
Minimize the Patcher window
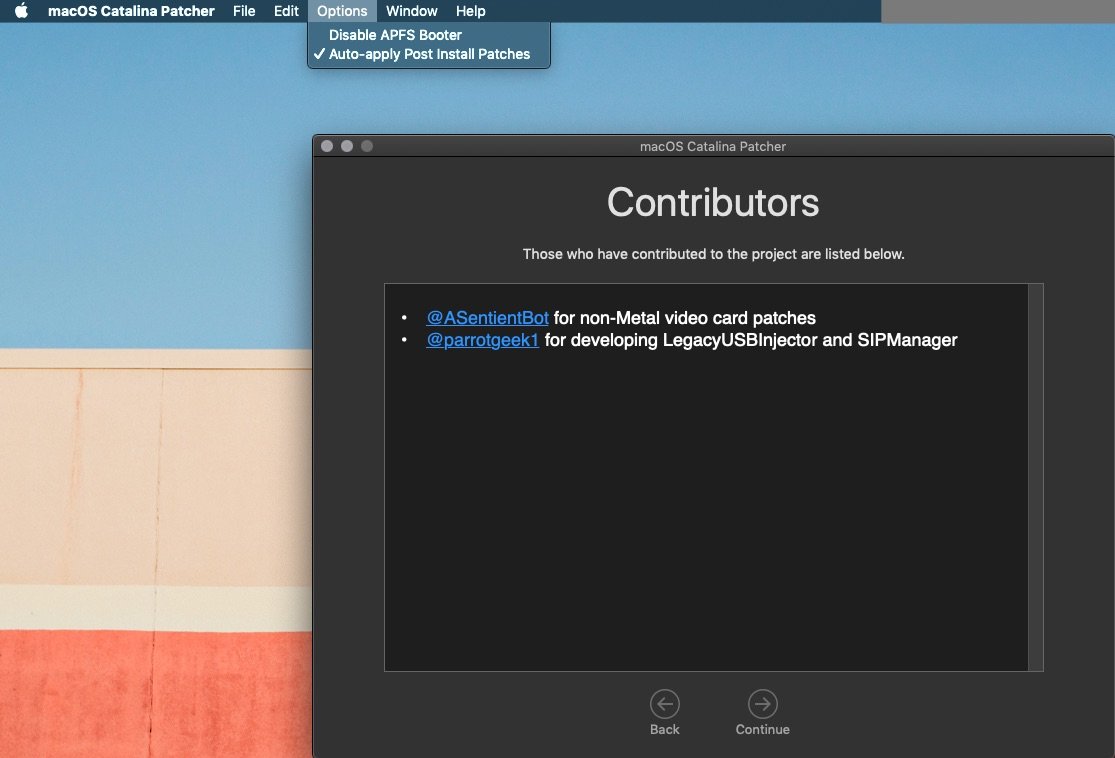coord(347,146)
